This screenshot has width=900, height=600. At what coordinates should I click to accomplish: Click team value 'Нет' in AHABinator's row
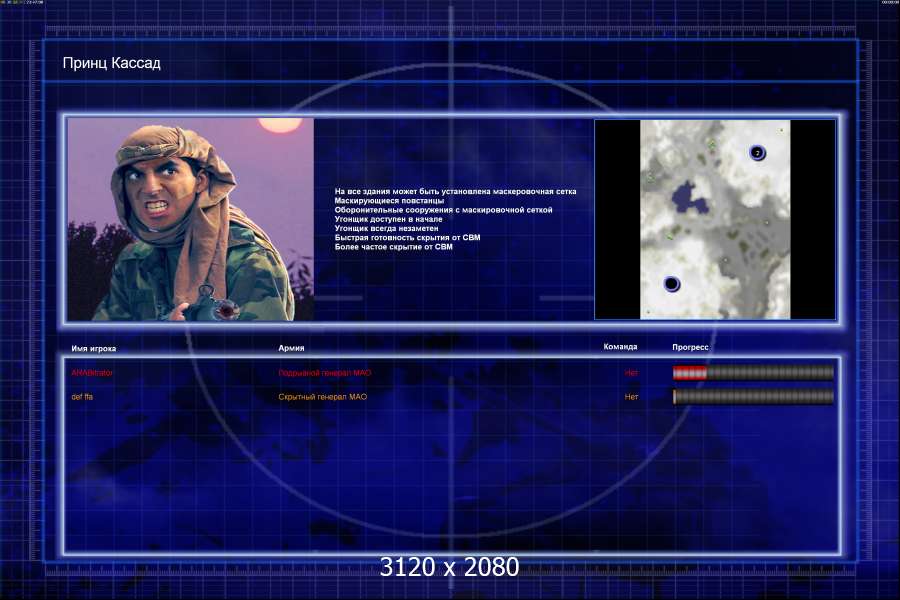(x=631, y=373)
